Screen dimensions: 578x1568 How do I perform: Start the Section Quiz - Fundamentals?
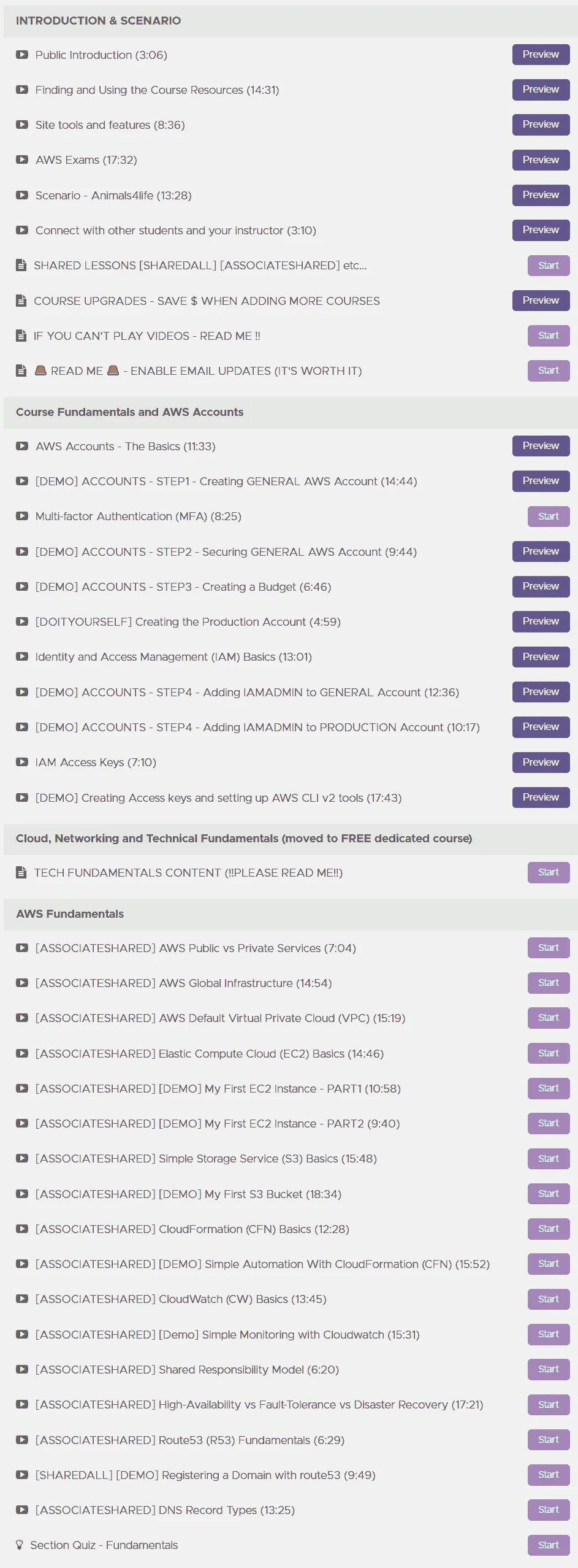tap(548, 1545)
